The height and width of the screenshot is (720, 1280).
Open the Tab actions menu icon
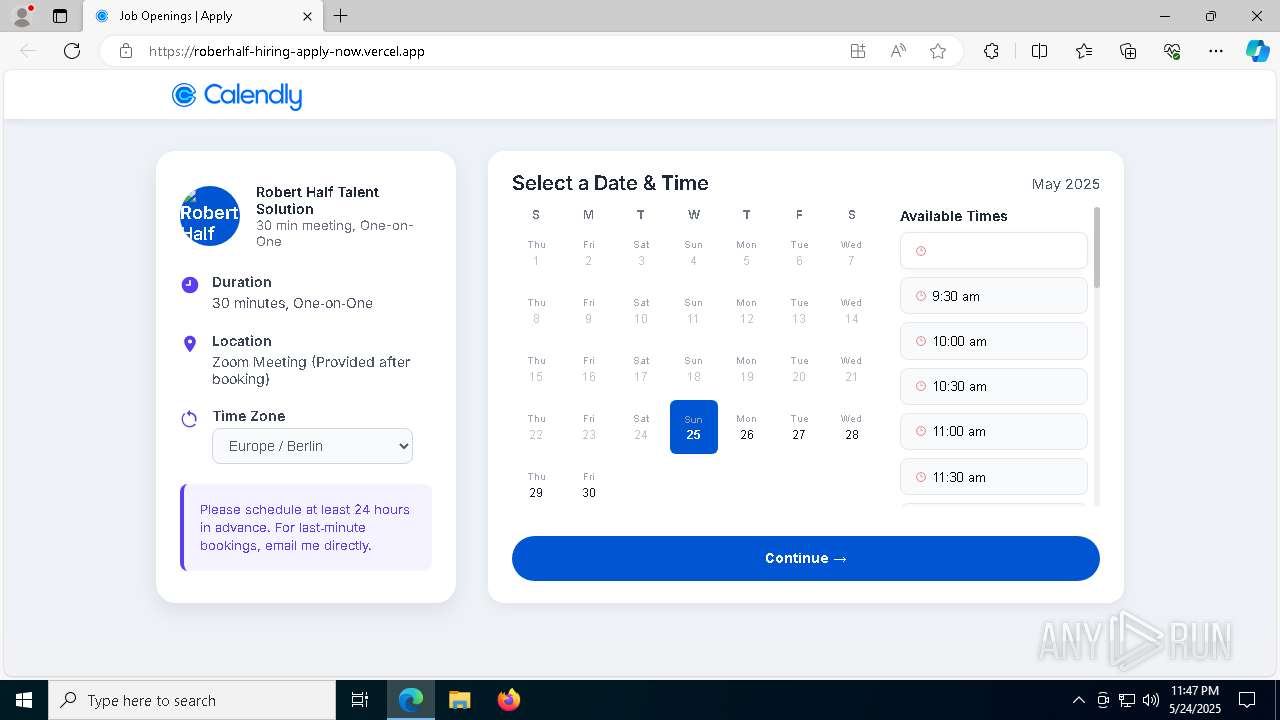coord(60,16)
